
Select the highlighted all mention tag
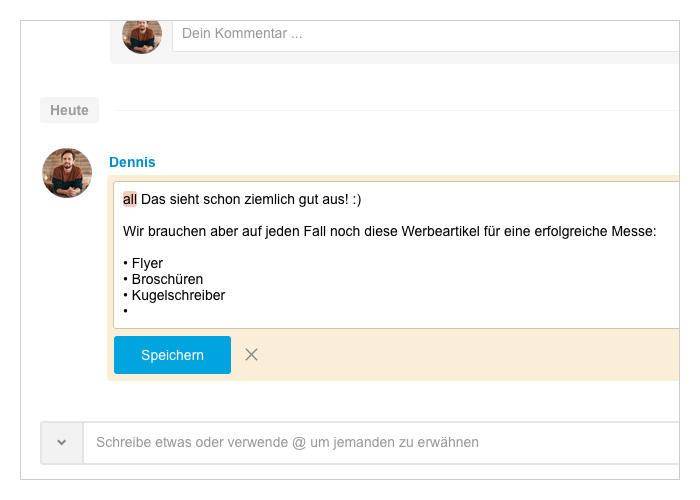129,199
